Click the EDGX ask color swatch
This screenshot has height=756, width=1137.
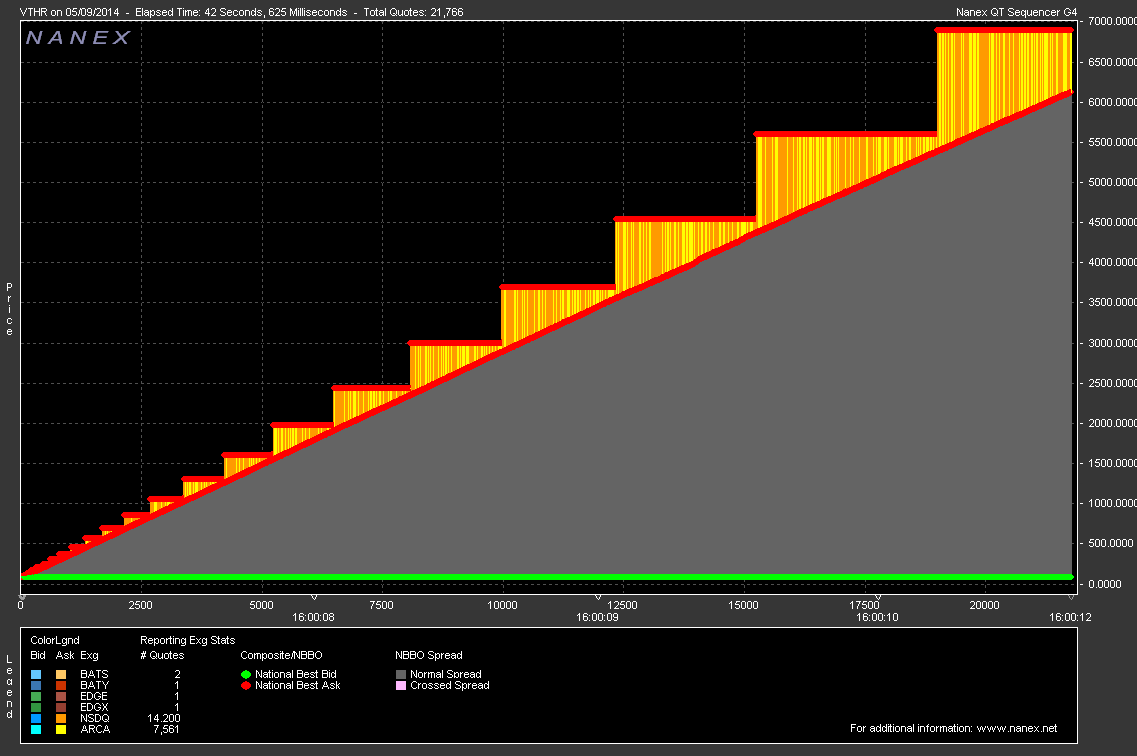point(61,707)
